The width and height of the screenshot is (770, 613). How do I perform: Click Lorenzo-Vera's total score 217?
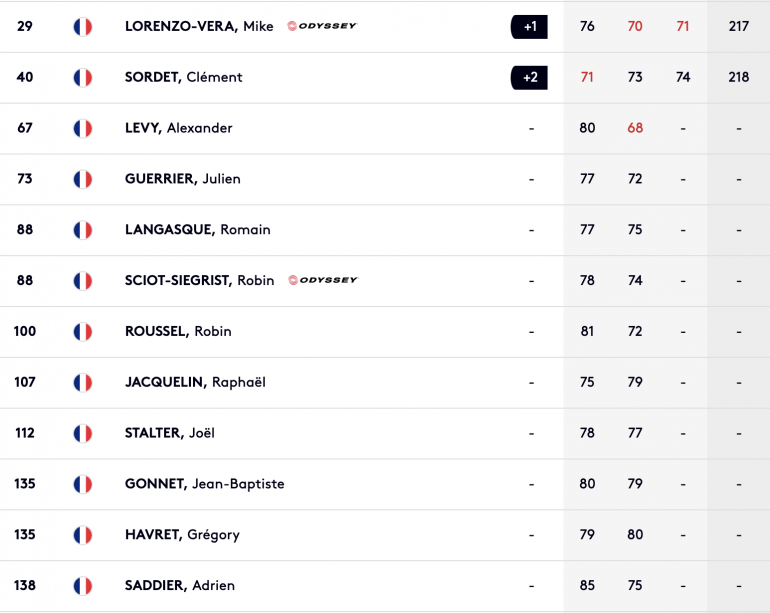739,27
